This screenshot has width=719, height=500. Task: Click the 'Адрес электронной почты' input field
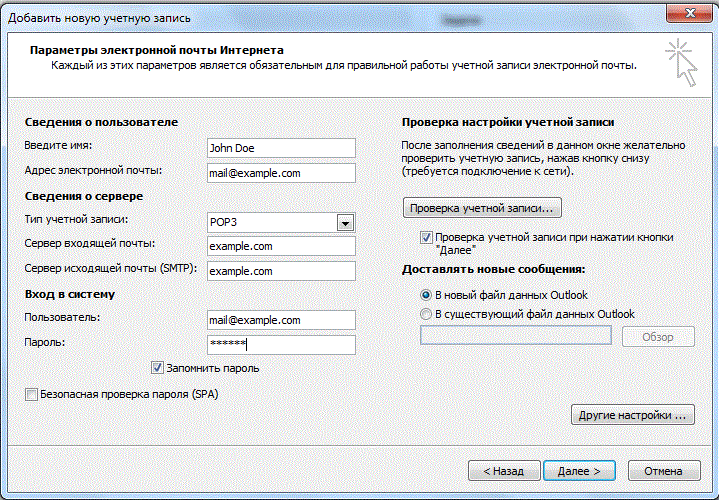[280, 173]
